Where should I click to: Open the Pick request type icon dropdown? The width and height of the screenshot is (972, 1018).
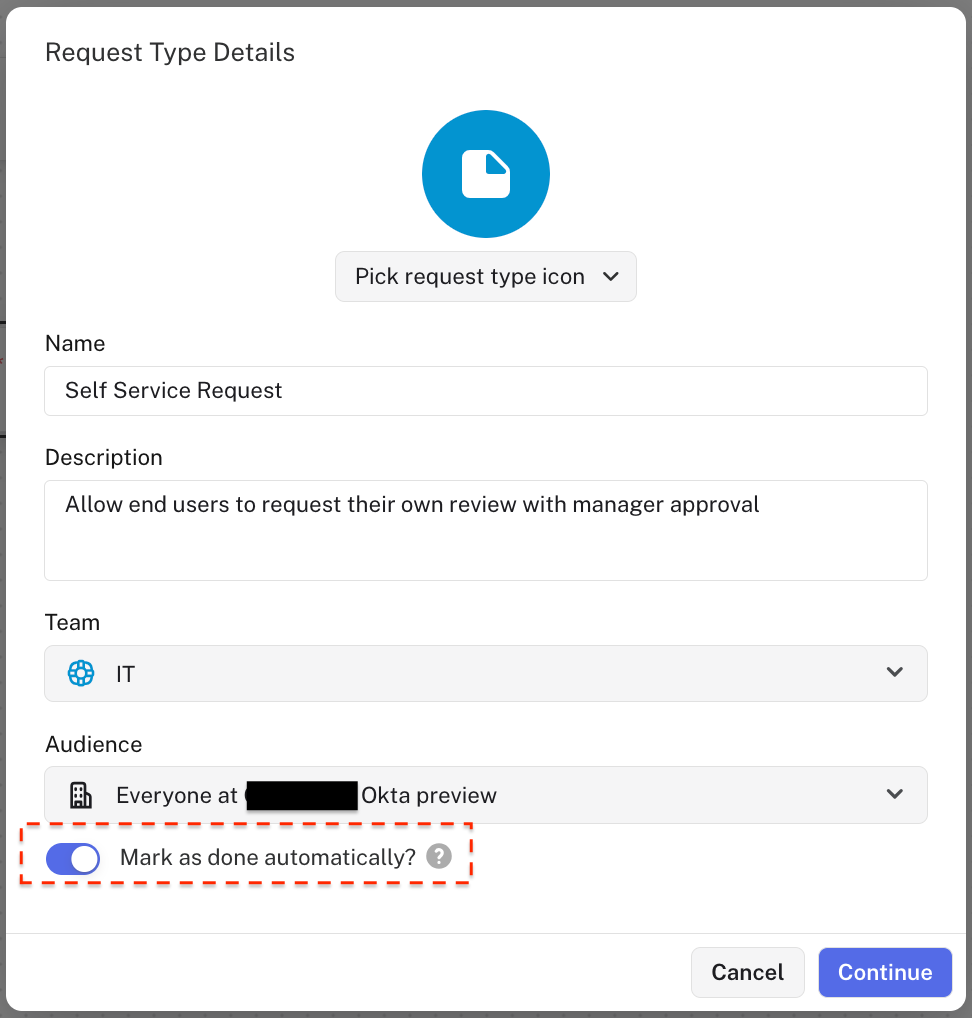click(x=486, y=276)
